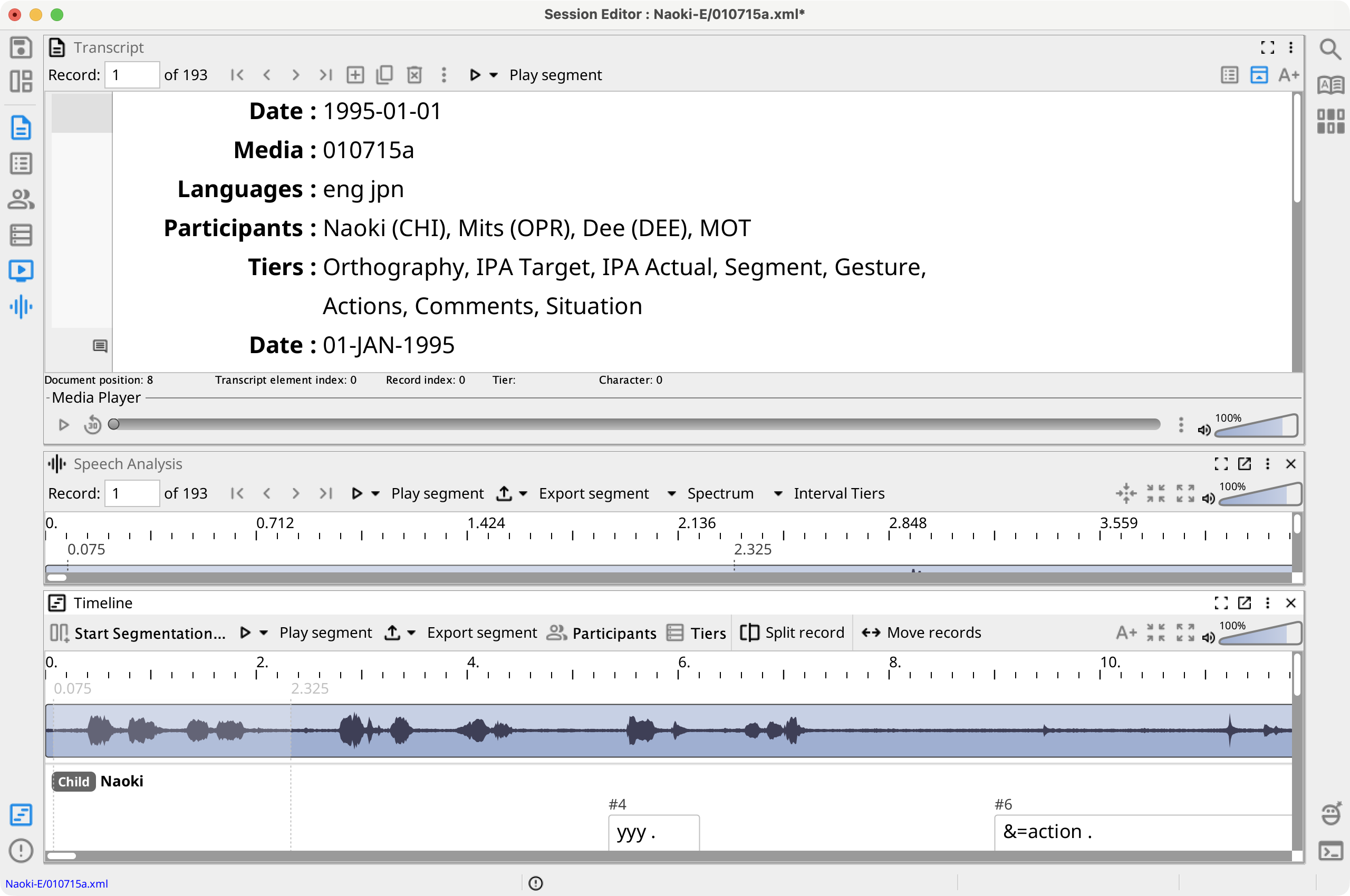Go to last record in Speech Analysis toolbar
1350x896 pixels.
325,493
